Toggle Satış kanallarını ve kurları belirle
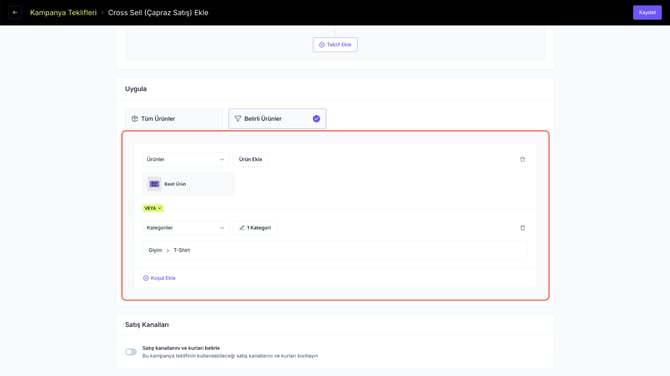 (131, 352)
